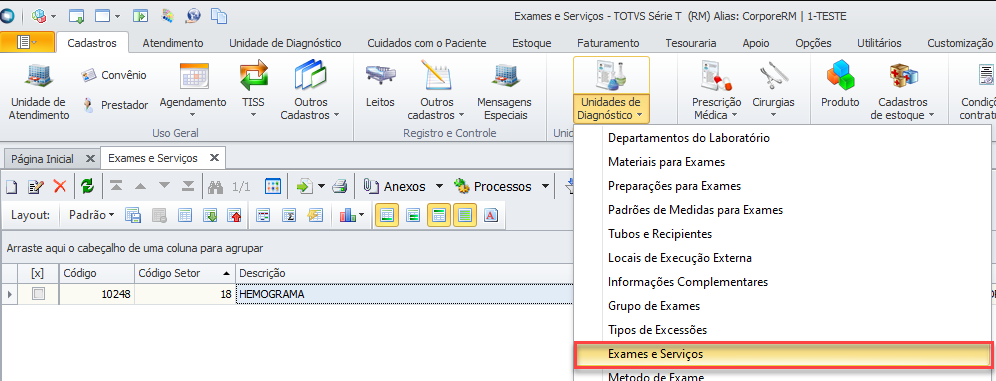Click the sigma summary grid icon
The image size is (996, 381).
pyautogui.click(x=290, y=215)
